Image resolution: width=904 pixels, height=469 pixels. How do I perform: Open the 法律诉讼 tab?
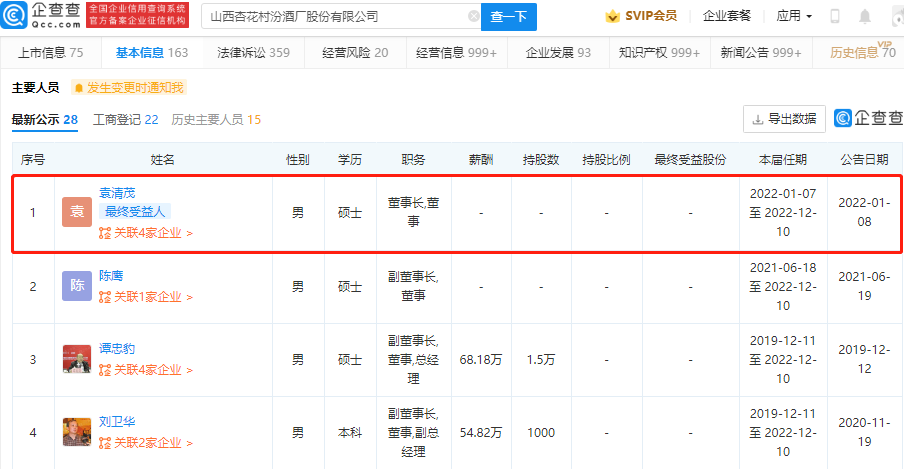[x=253, y=52]
